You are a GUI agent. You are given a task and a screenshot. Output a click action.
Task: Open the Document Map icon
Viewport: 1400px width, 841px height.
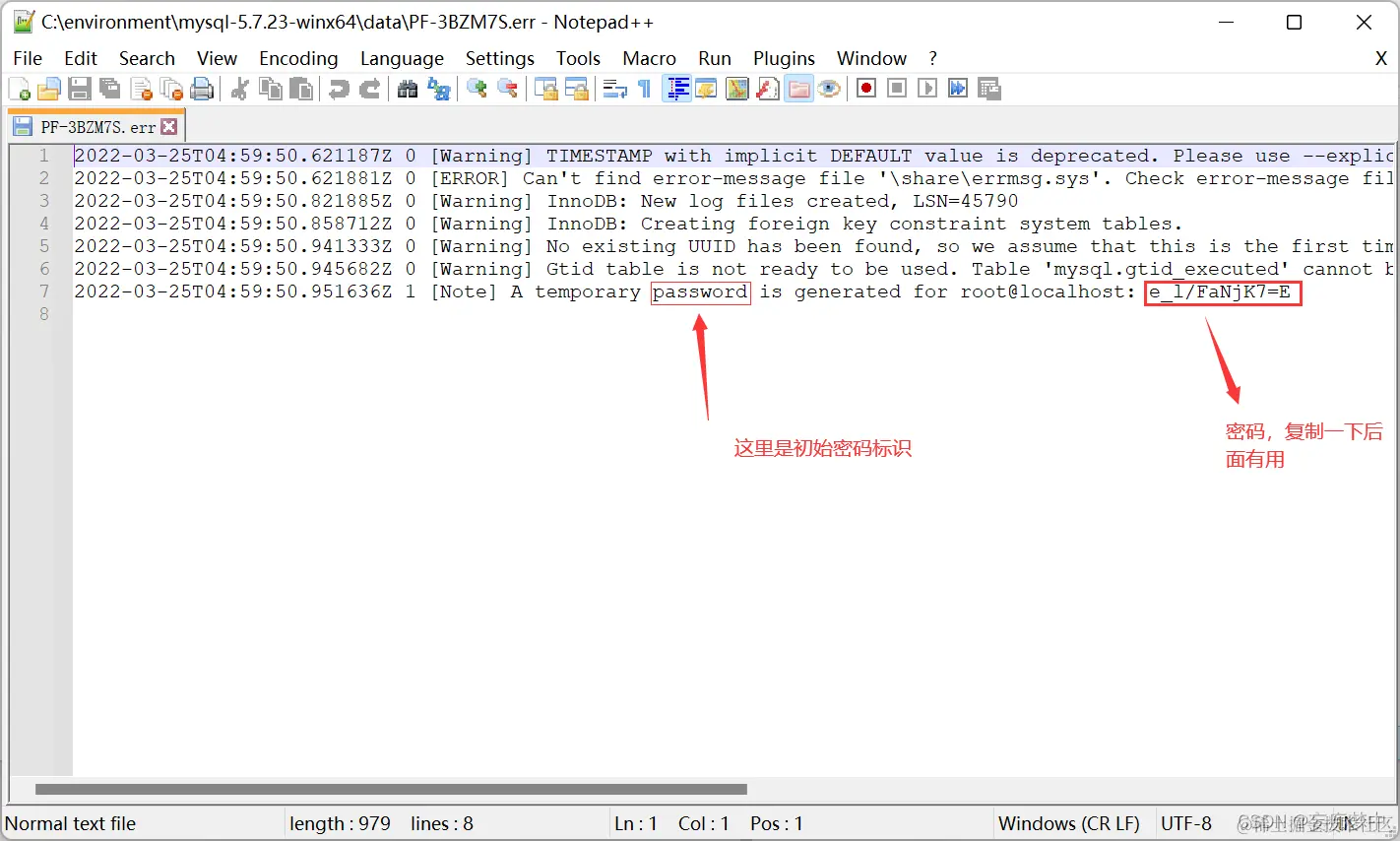point(737,90)
